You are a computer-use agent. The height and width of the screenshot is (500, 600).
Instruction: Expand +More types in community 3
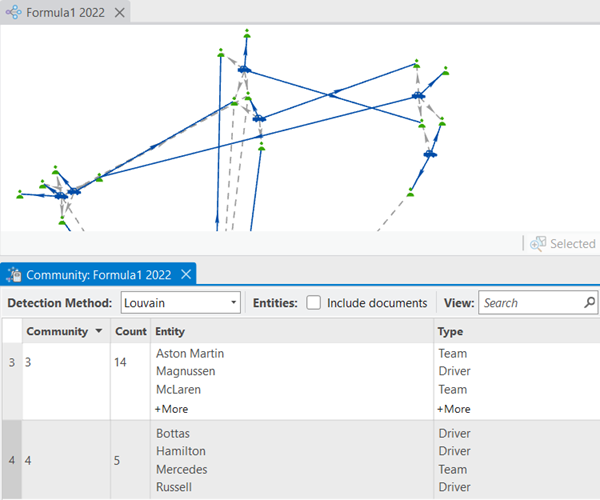[453, 409]
